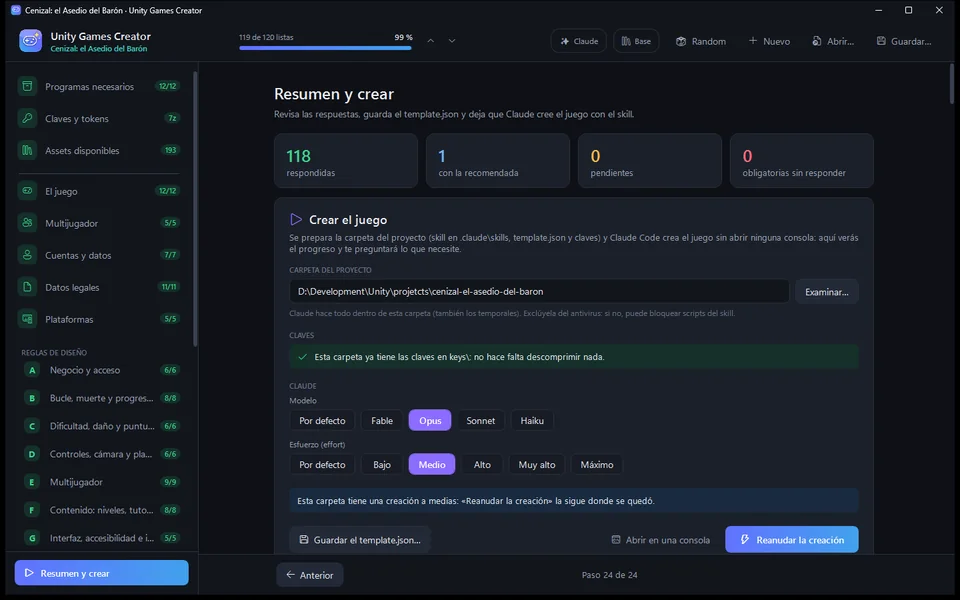Click the project folder path field
Image resolution: width=960 pixels, height=600 pixels.
tap(539, 291)
